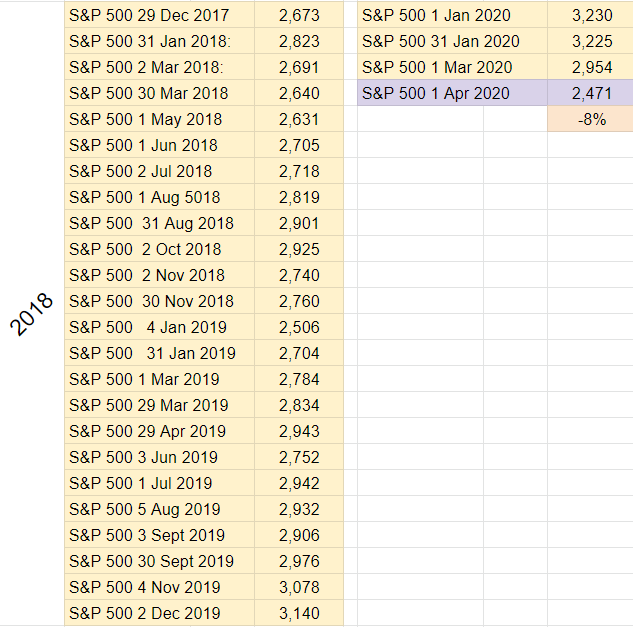This screenshot has width=633, height=627.
Task: Click the value 2,691
Action: tap(299, 67)
